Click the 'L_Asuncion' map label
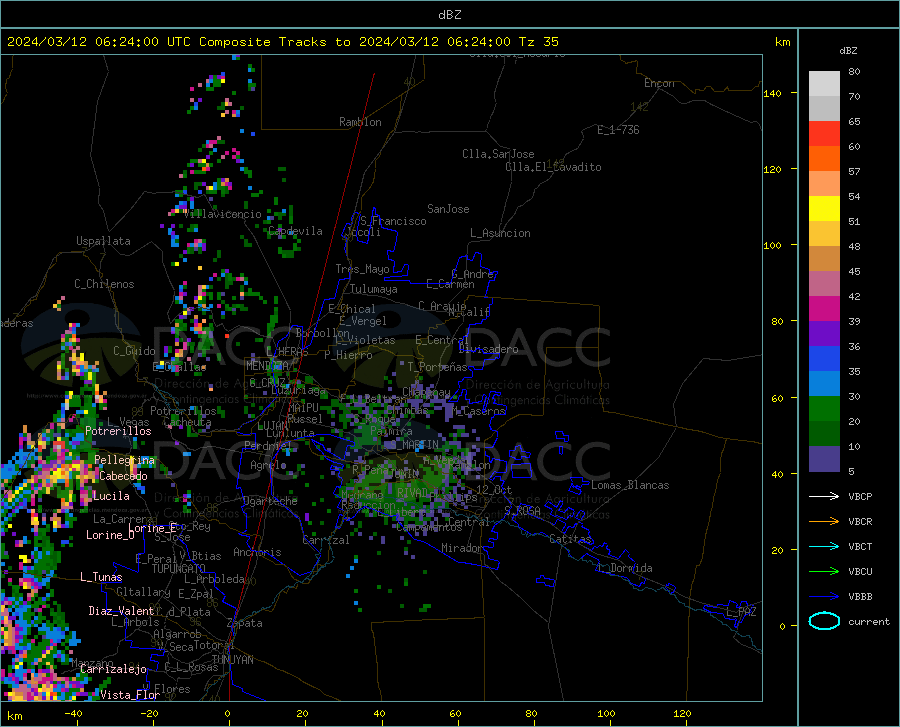900x727 pixels. coord(500,233)
